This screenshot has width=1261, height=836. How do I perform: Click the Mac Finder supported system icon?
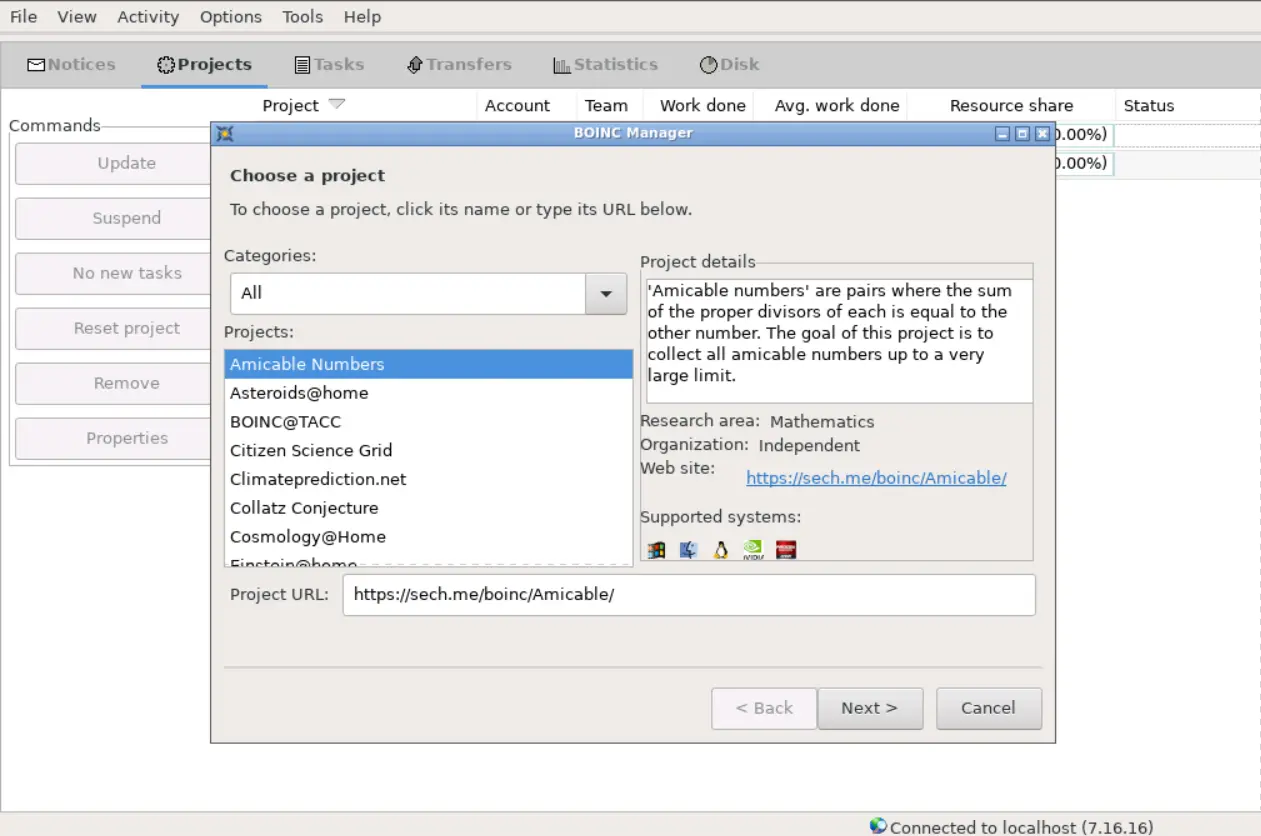pos(688,549)
